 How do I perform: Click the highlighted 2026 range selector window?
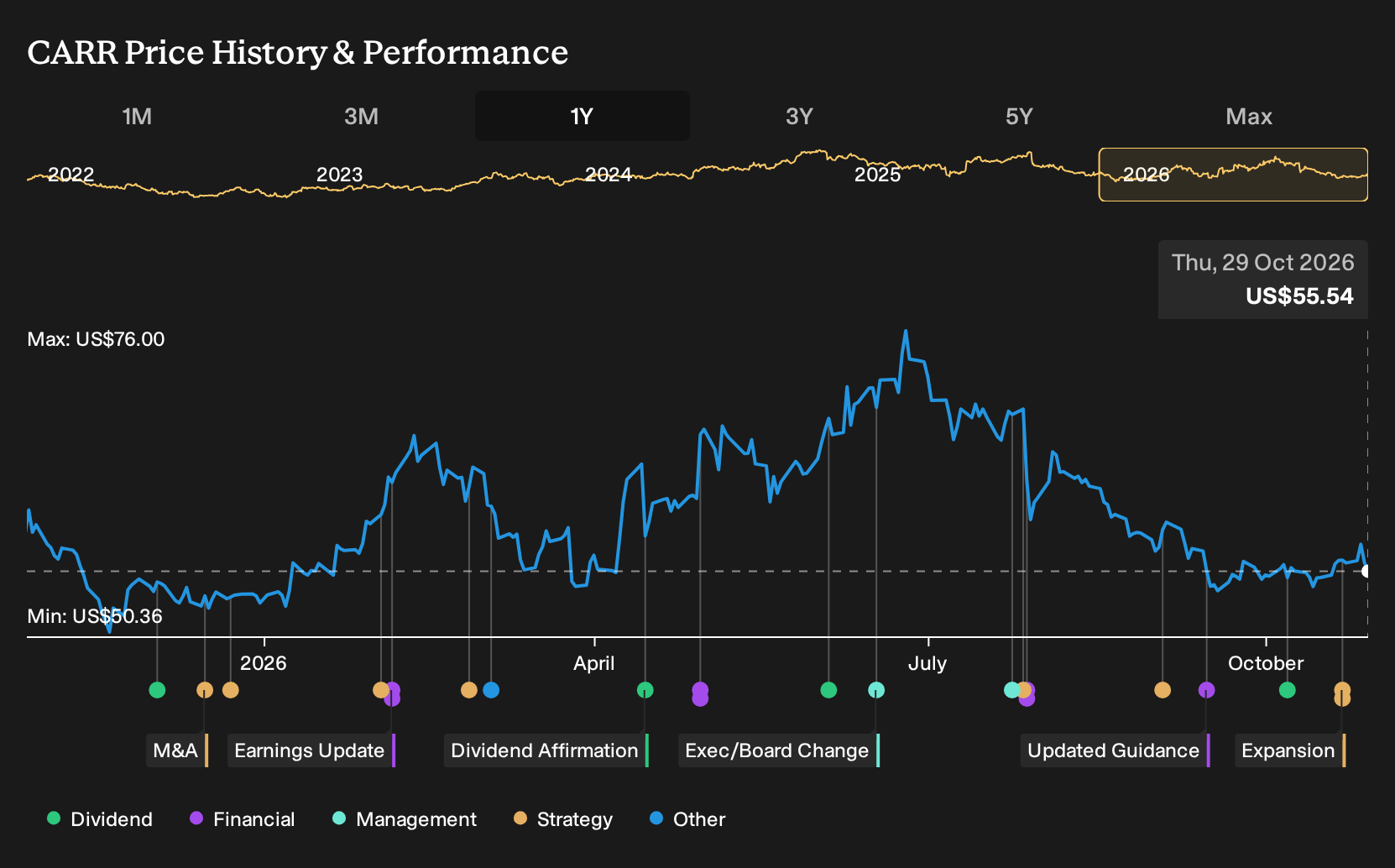click(1233, 175)
